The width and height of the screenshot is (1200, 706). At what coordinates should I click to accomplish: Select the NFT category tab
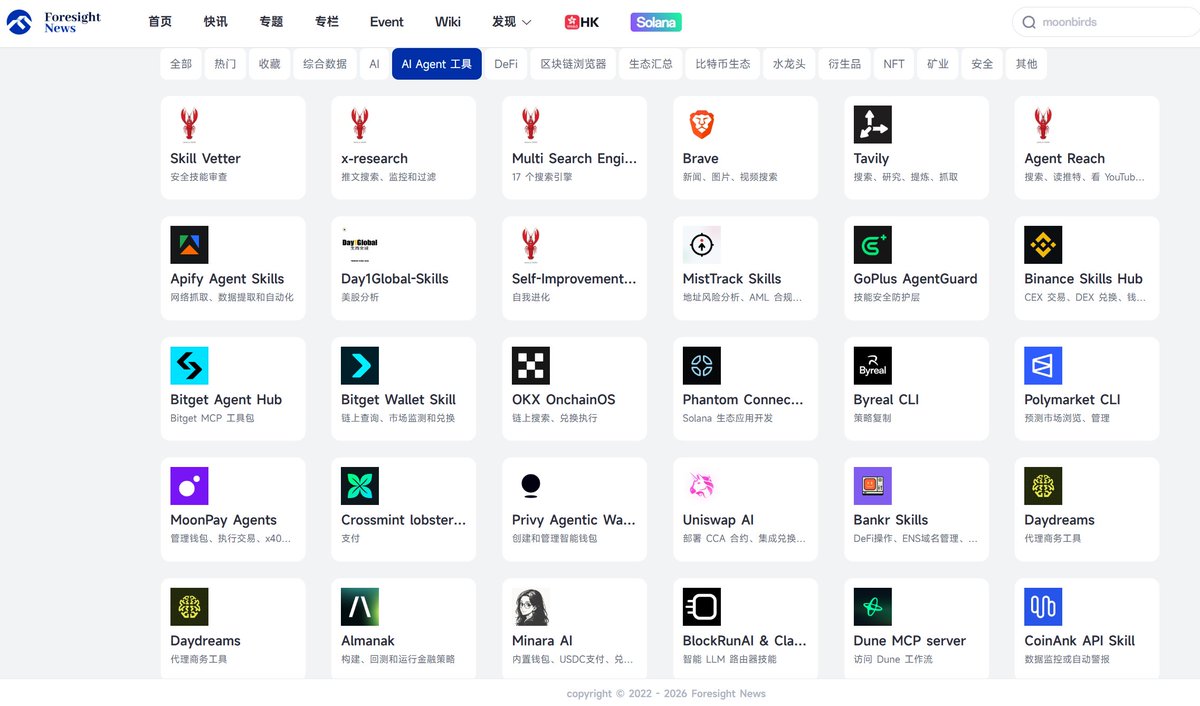point(894,64)
